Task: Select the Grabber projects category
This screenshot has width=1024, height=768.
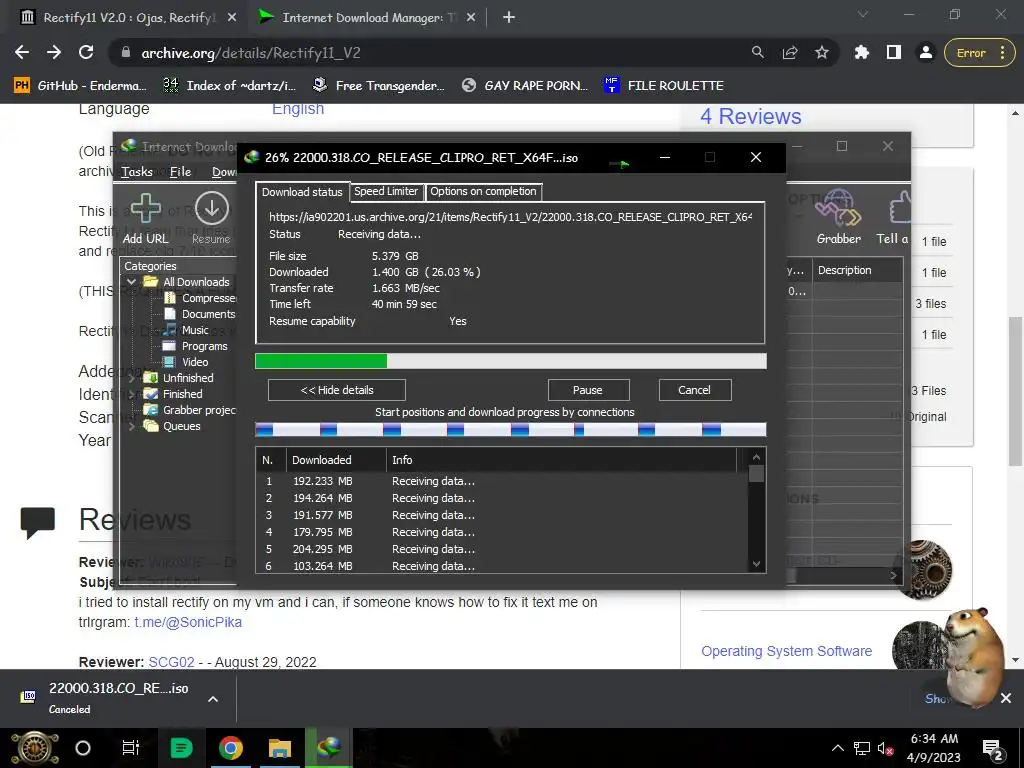Action: coord(191,410)
